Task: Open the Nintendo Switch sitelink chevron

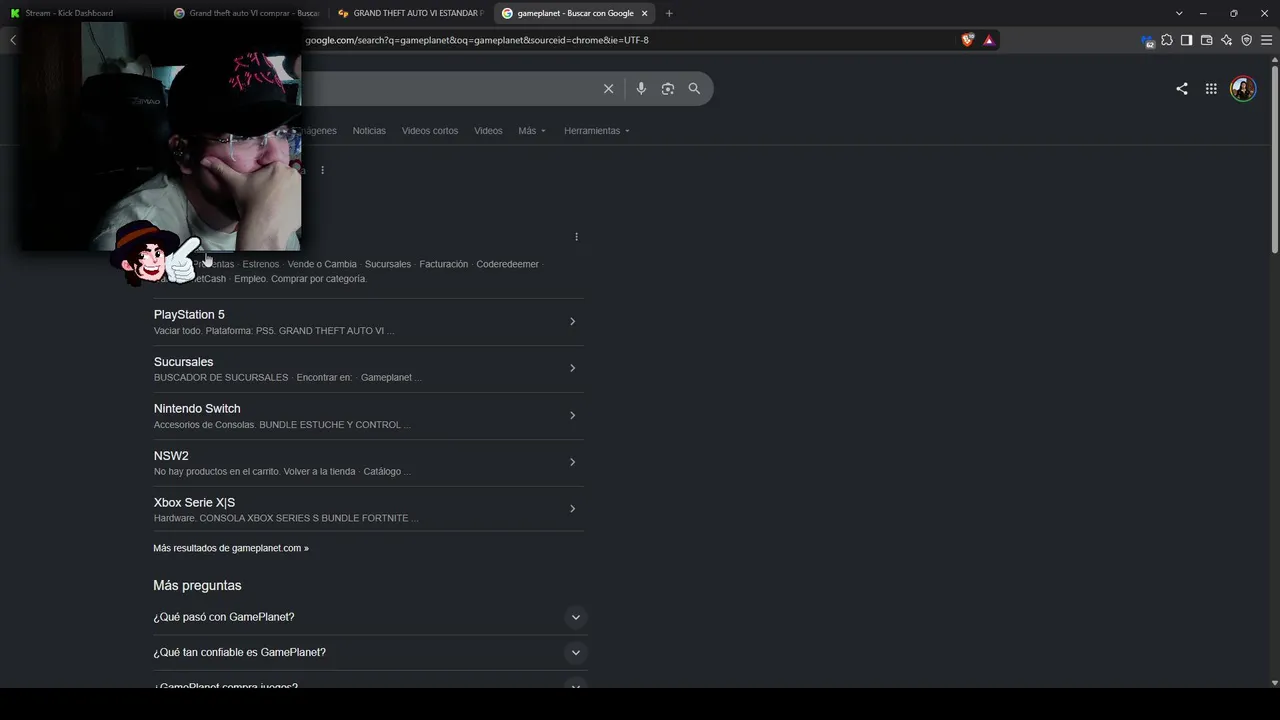Action: [572, 415]
